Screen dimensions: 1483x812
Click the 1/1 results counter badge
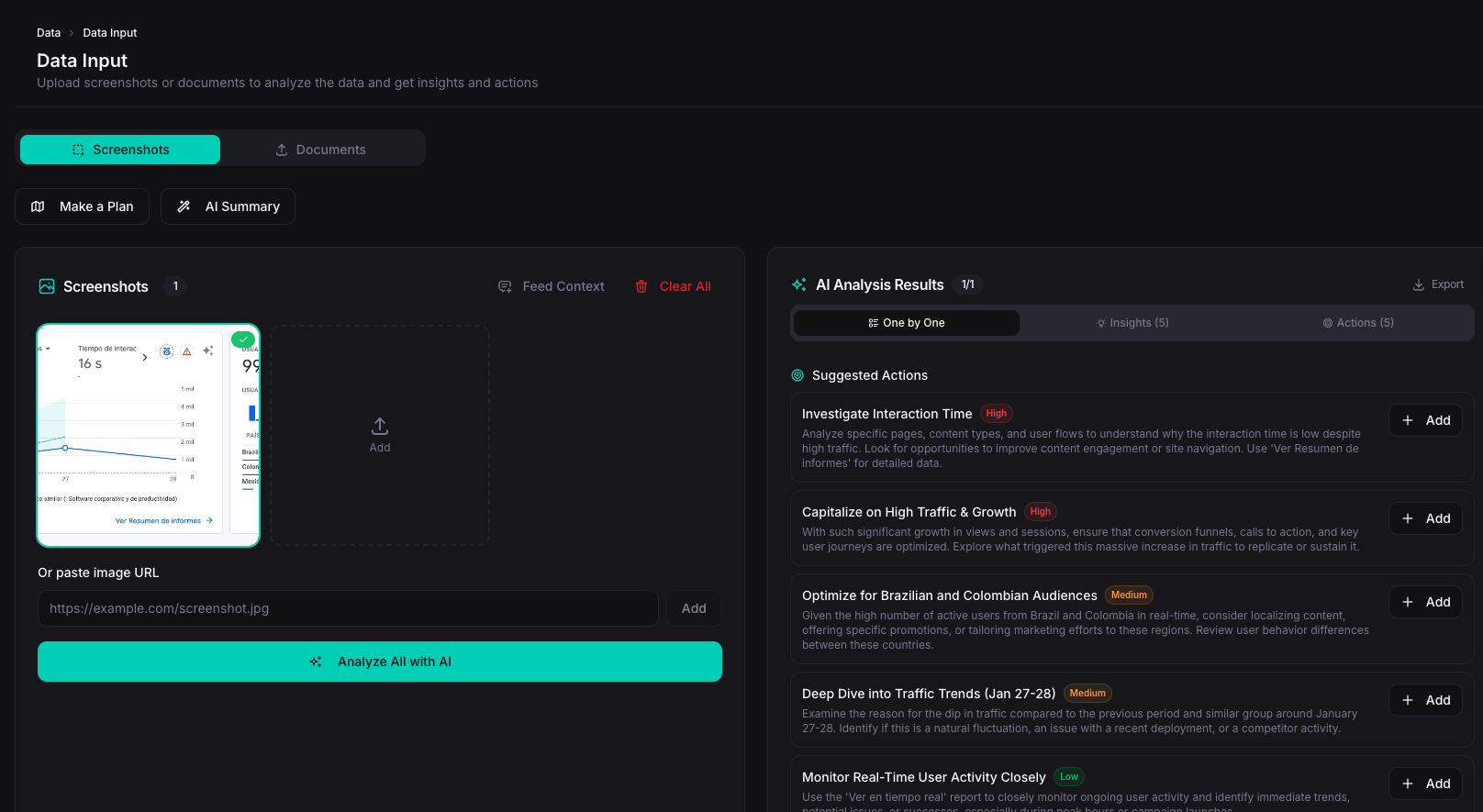pyautogui.click(x=967, y=284)
